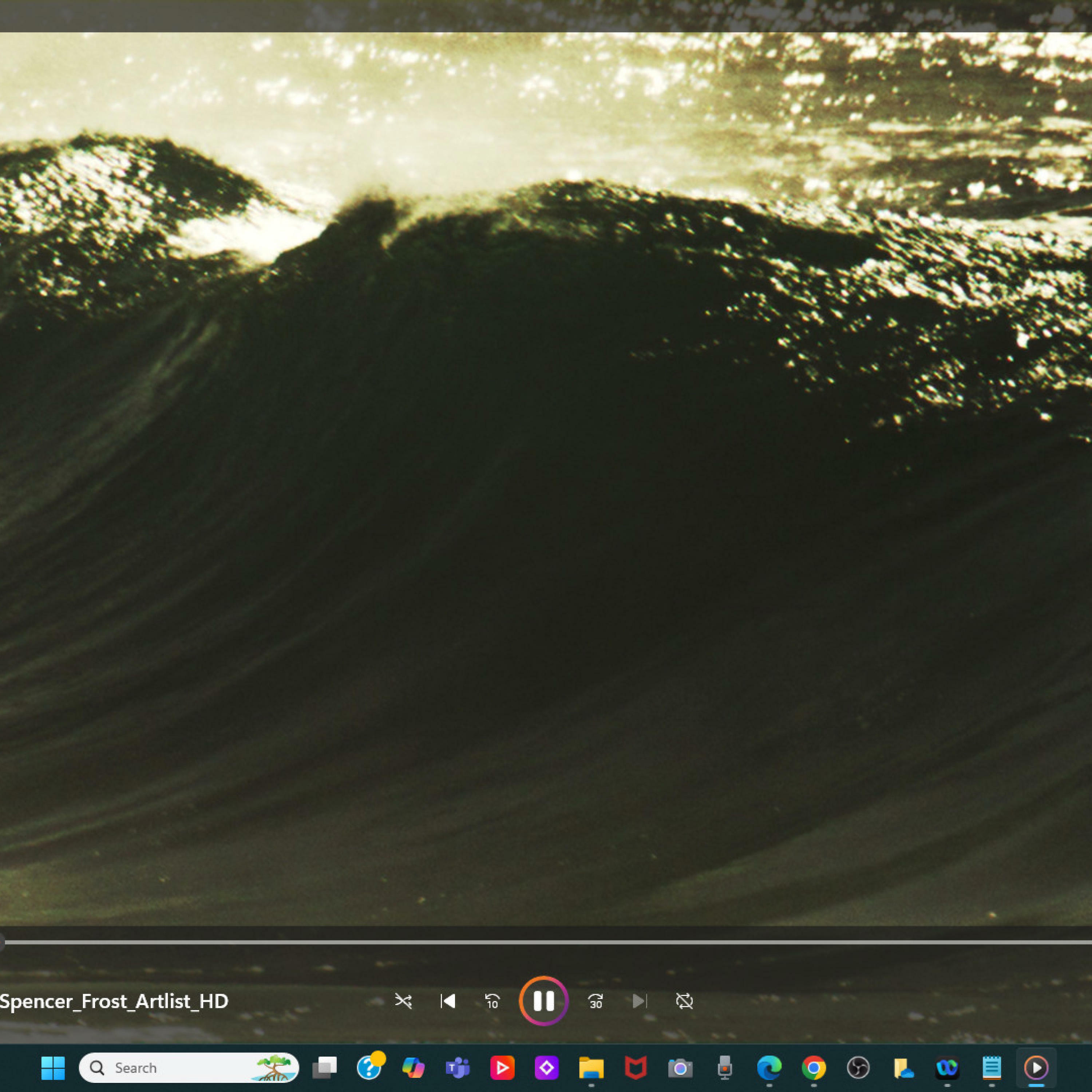The width and height of the screenshot is (1092, 1092).
Task: Open McAfee from the taskbar
Action: click(635, 1068)
